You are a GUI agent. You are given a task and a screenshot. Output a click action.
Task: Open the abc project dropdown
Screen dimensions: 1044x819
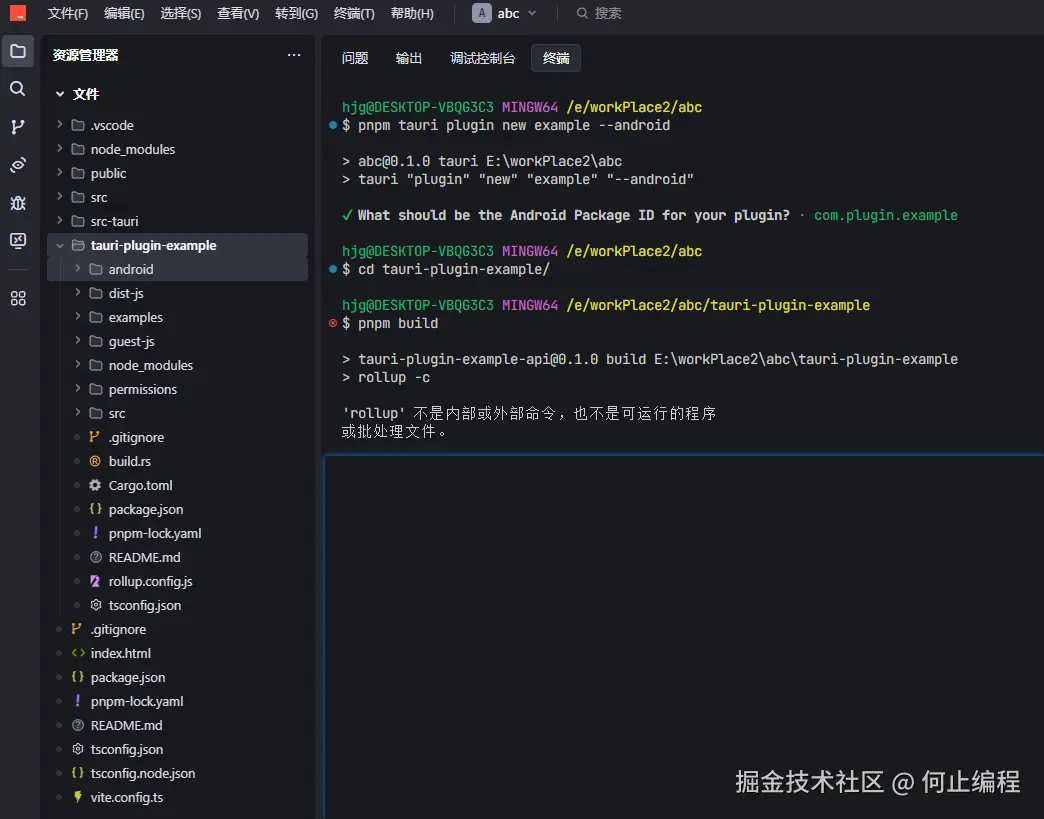(504, 13)
